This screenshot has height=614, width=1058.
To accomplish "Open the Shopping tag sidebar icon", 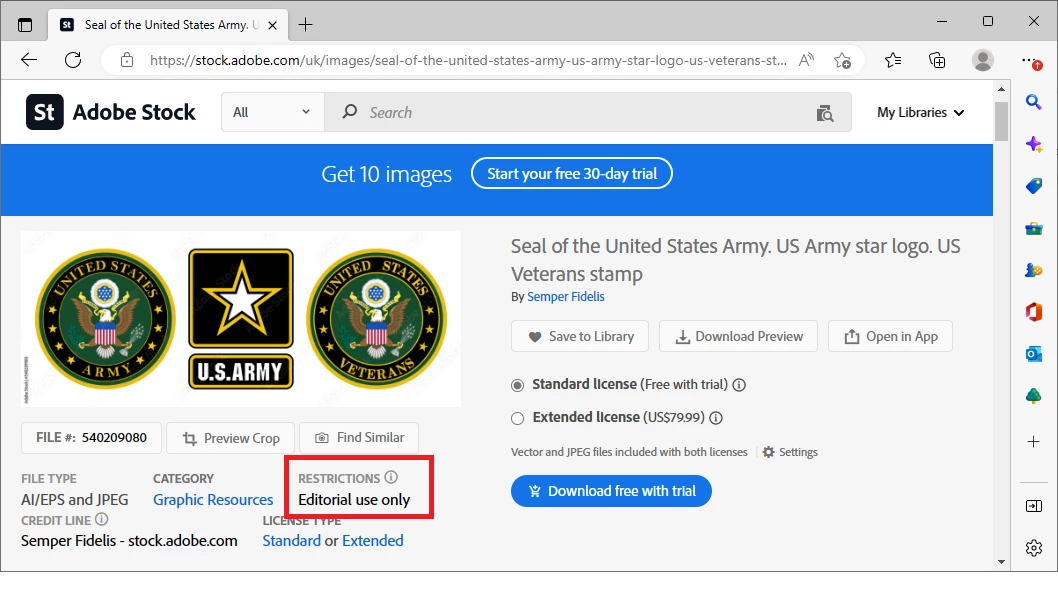I will pyautogui.click(x=1034, y=186).
